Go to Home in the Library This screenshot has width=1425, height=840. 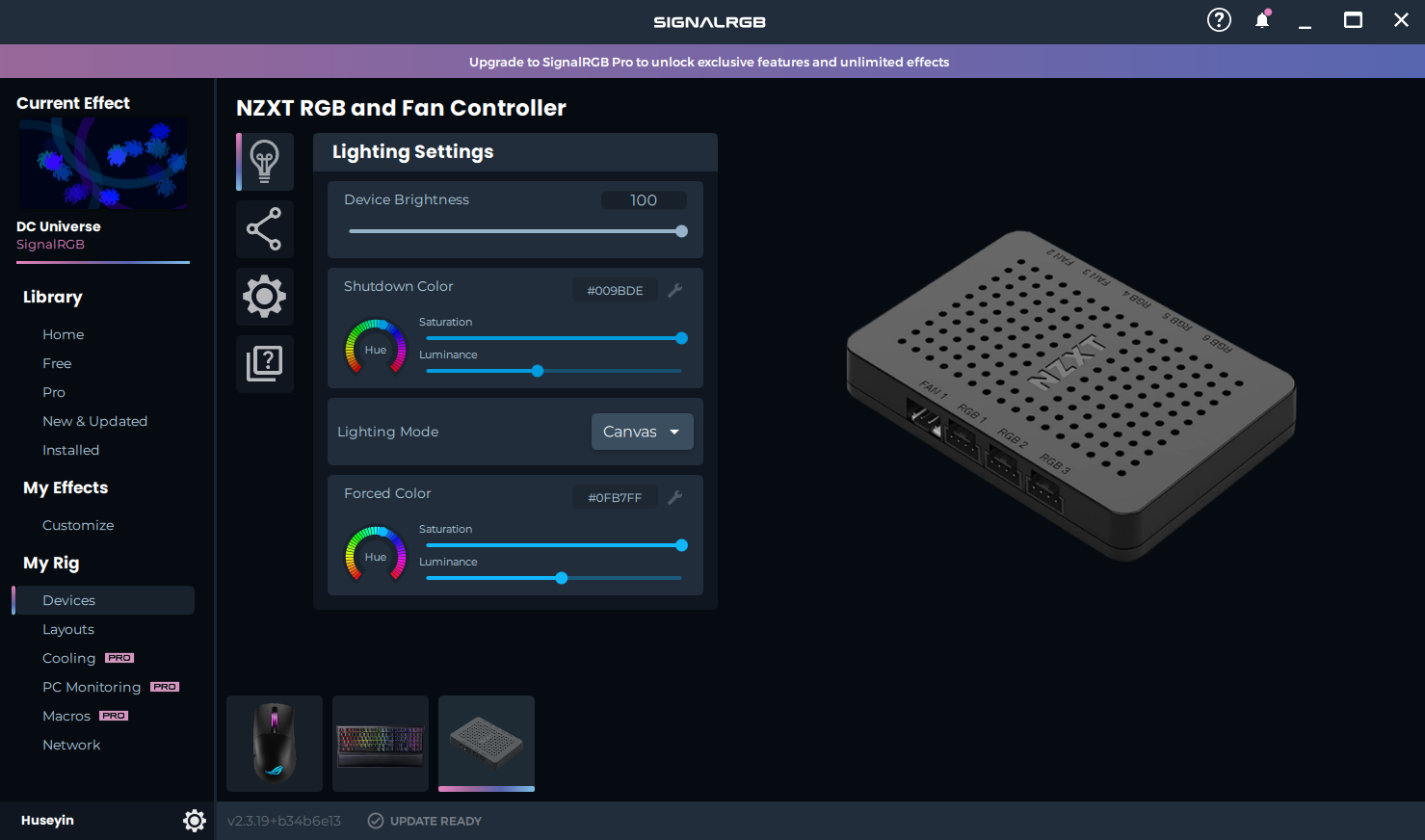64,334
